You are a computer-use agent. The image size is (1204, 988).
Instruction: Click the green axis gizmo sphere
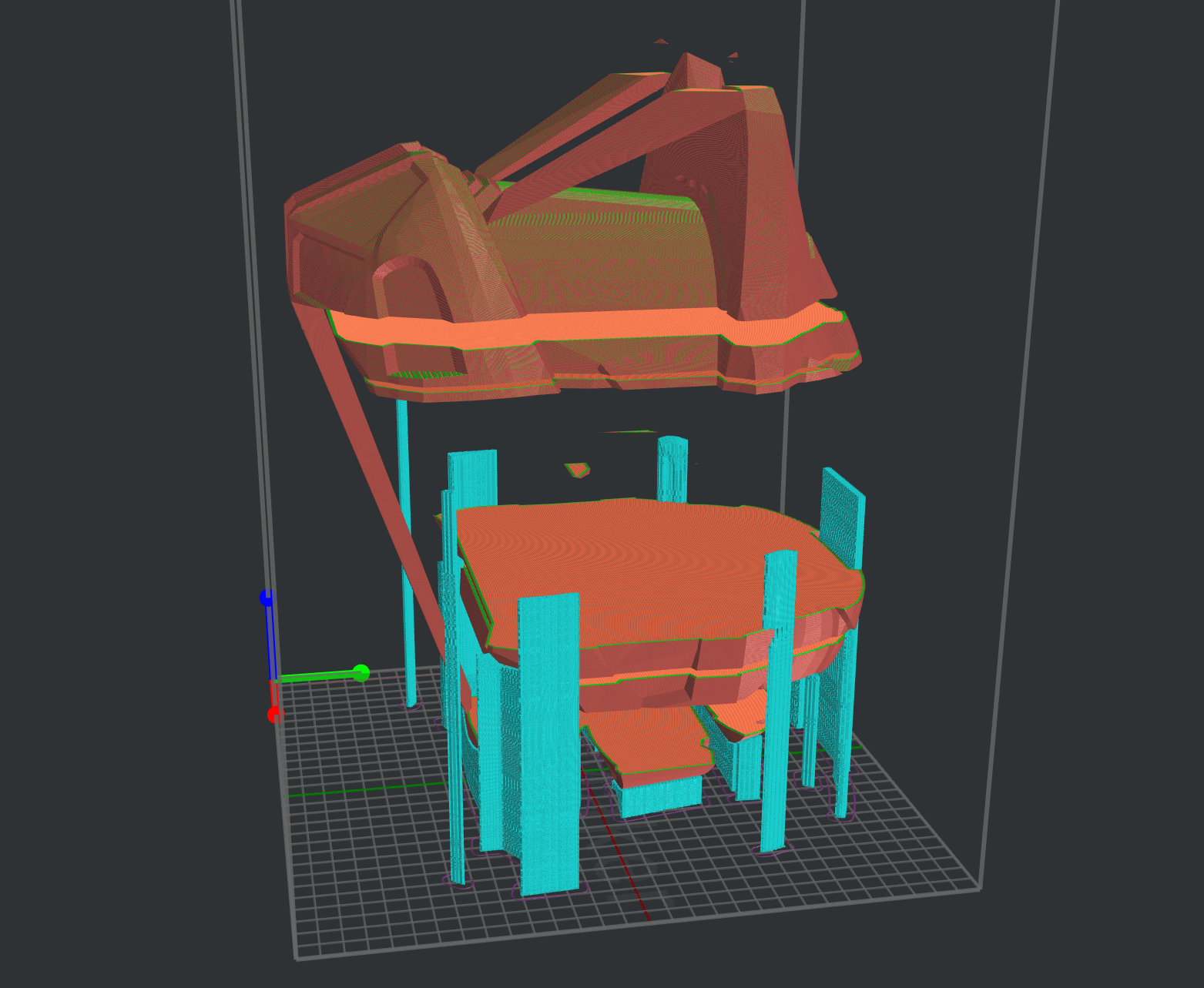tap(361, 673)
